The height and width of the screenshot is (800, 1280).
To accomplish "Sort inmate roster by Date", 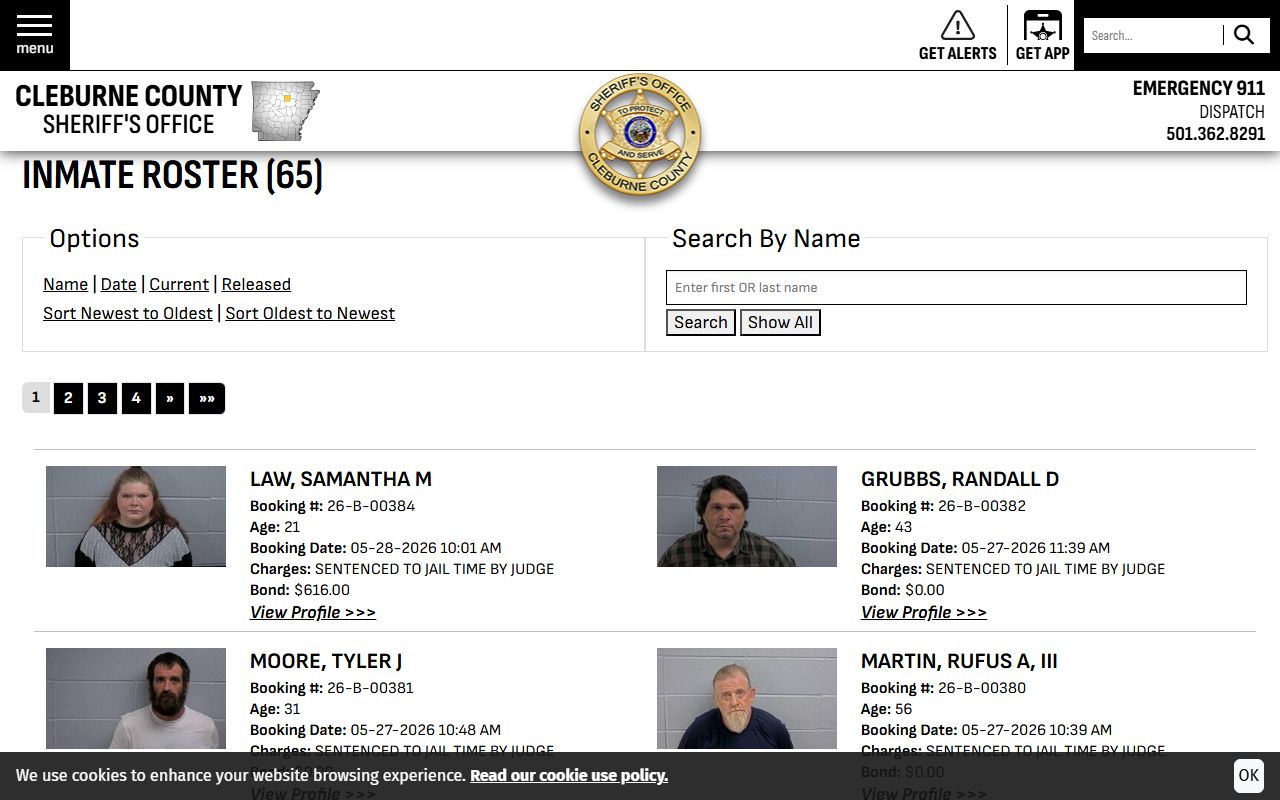I will click(x=118, y=284).
